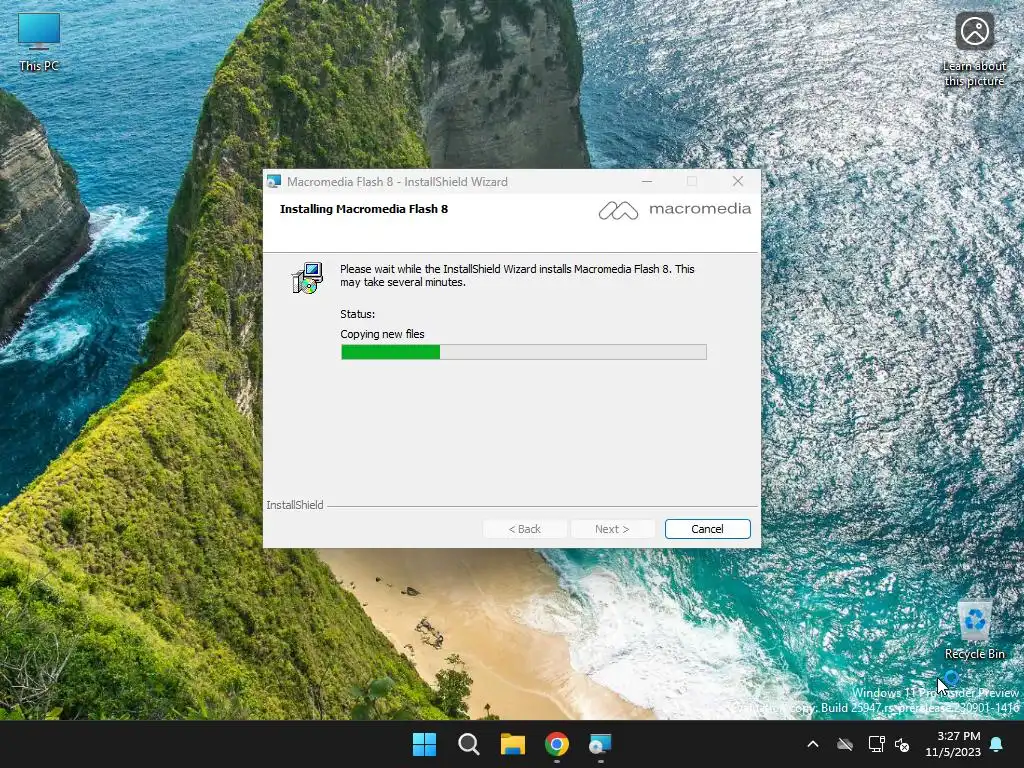Image resolution: width=1024 pixels, height=768 pixels.
Task: Click the Windows Start button
Action: tap(424, 744)
